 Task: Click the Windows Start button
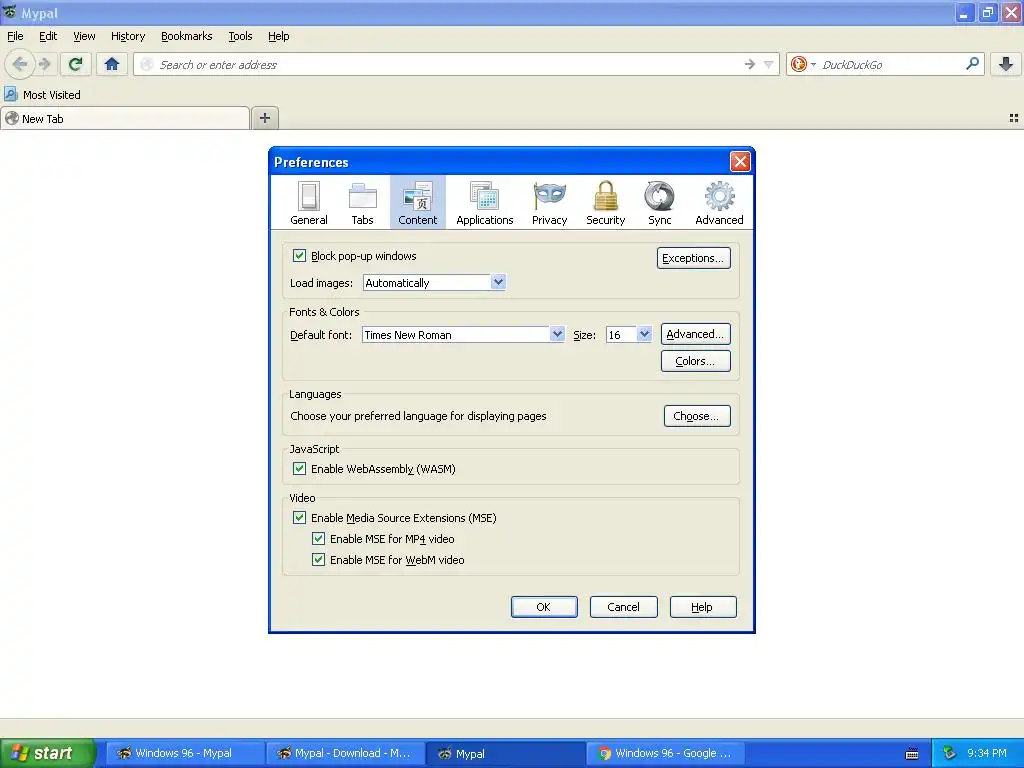[47, 753]
